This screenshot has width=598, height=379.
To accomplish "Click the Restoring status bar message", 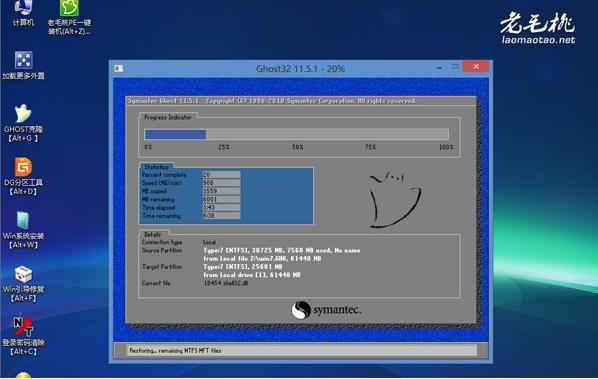I will pyautogui.click(x=175, y=350).
